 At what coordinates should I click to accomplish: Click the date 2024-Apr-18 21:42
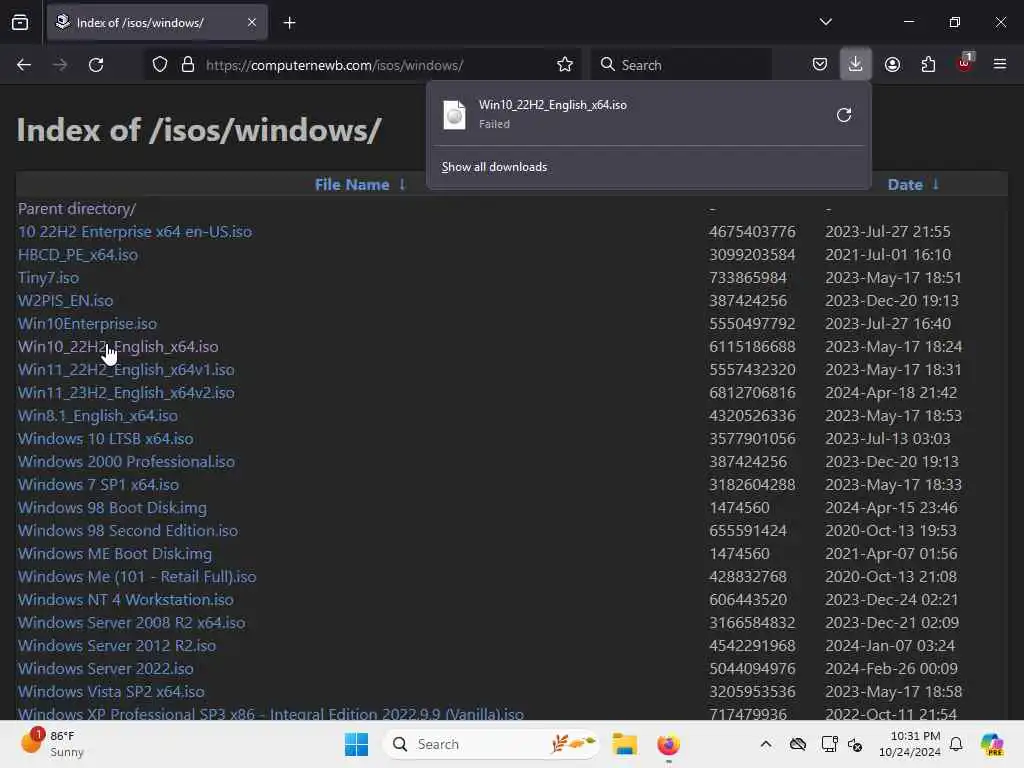point(891,392)
